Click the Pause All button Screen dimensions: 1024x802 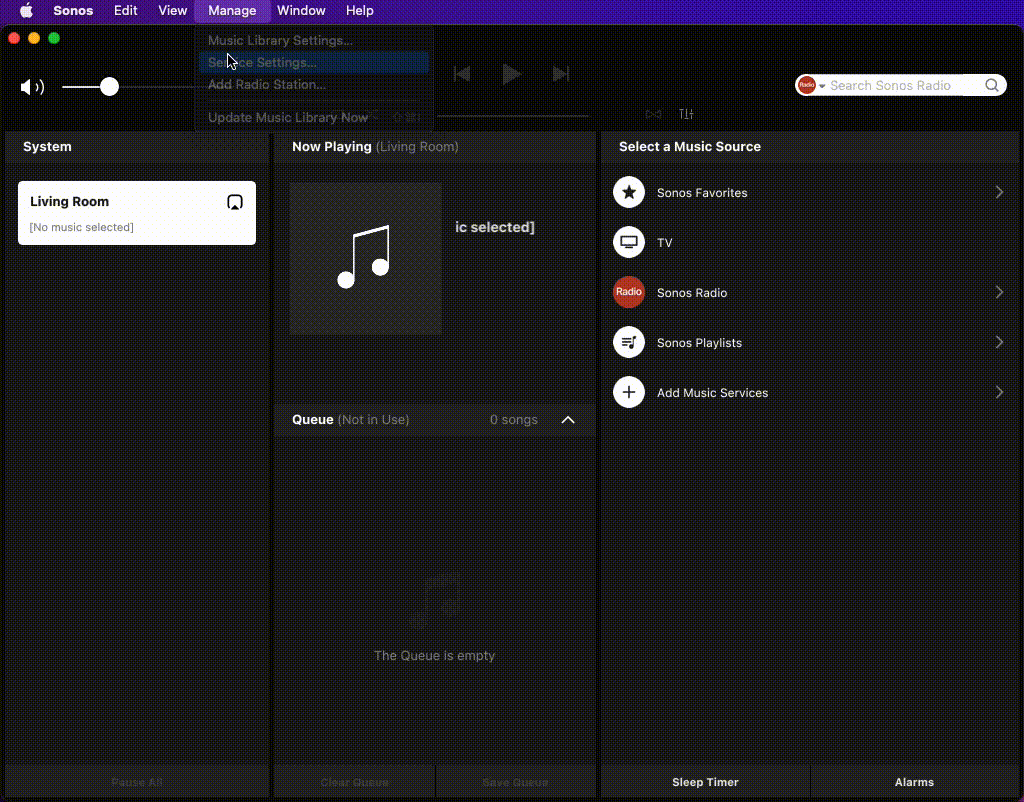(137, 782)
